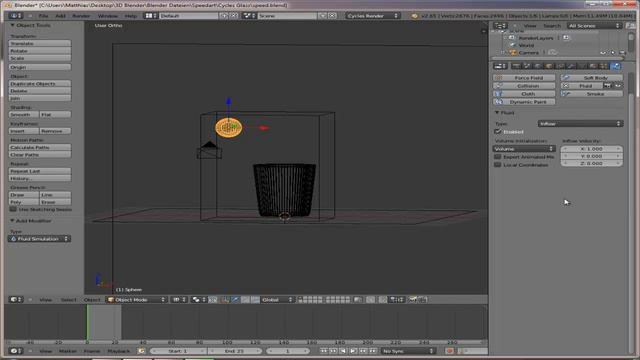The height and width of the screenshot is (360, 640).
Task: Toggle Camera visibility eye in outliner
Action: tap(603, 53)
